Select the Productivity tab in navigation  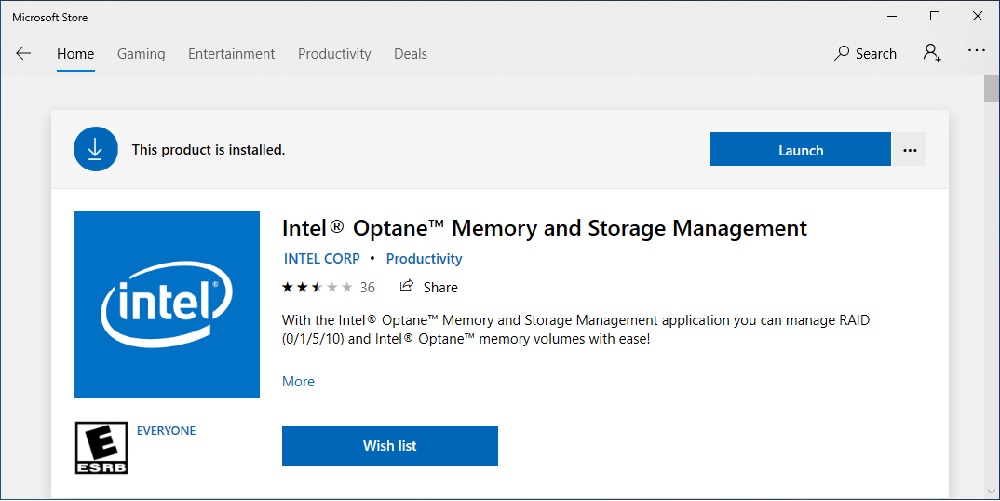point(334,54)
